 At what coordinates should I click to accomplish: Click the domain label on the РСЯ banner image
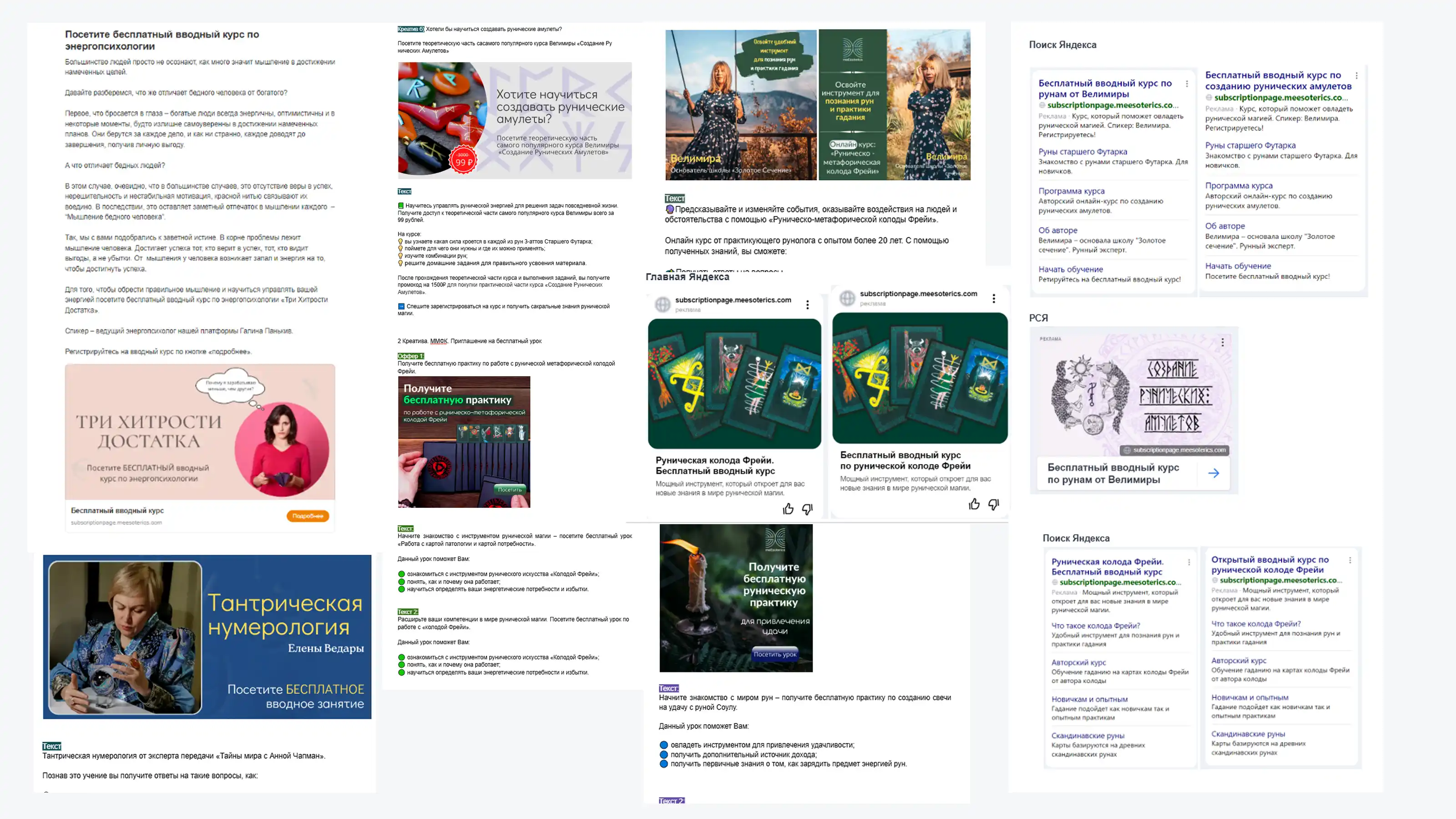click(1174, 450)
